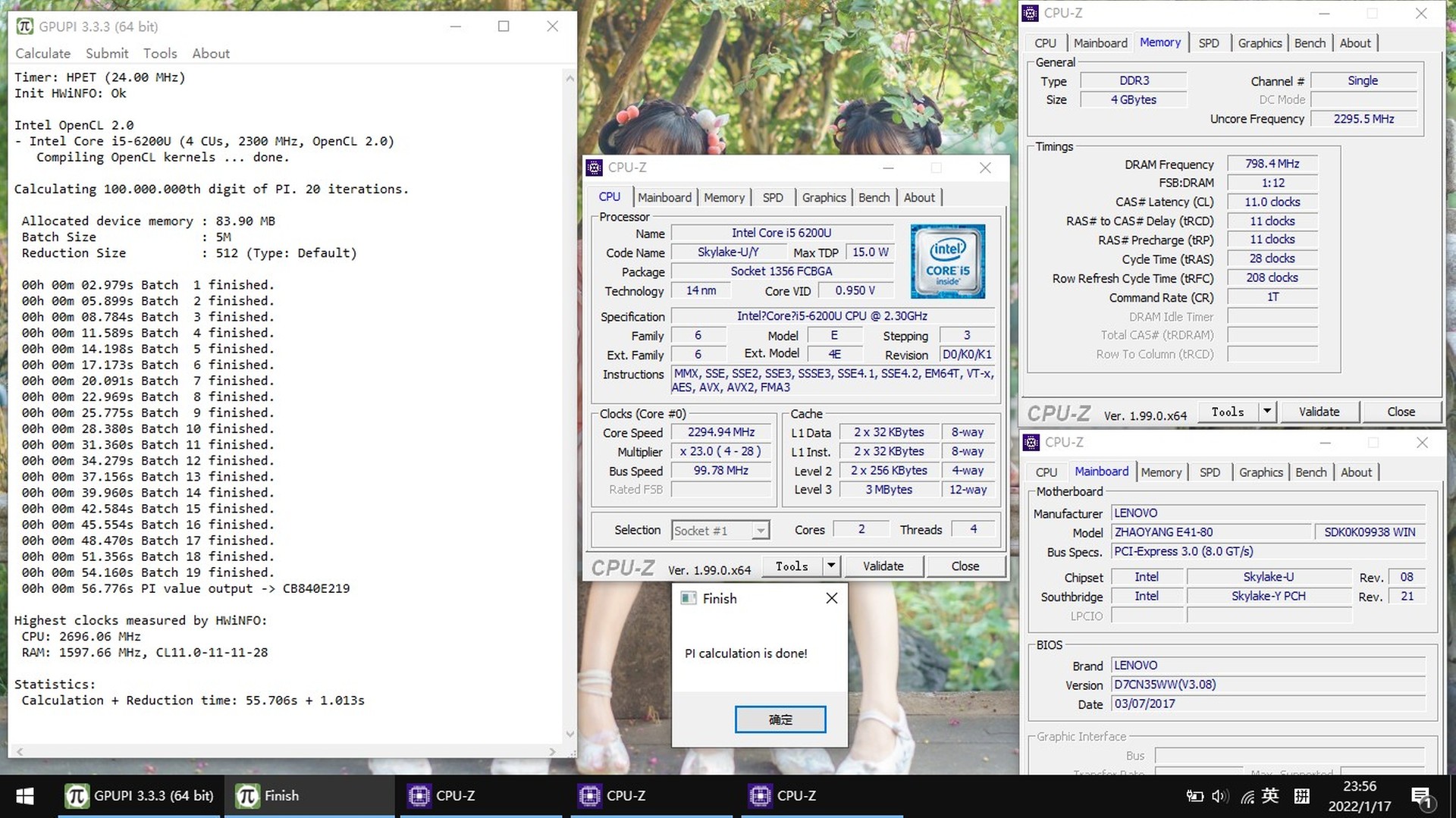The height and width of the screenshot is (818, 1456).
Task: Switch to GPUPI 3.3.3 taskbar button
Action: (x=140, y=796)
